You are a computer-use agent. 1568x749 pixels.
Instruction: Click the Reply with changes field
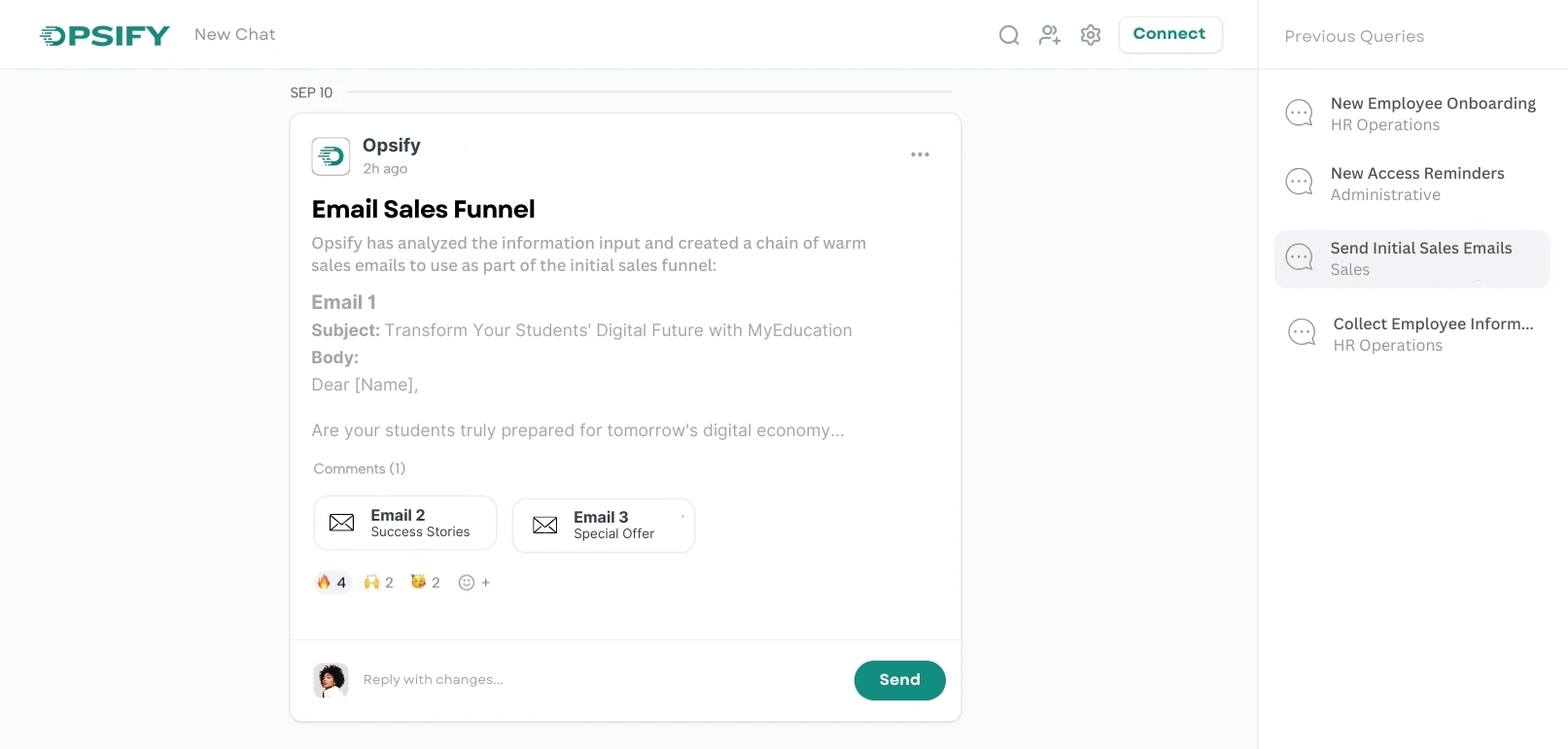tap(583, 680)
